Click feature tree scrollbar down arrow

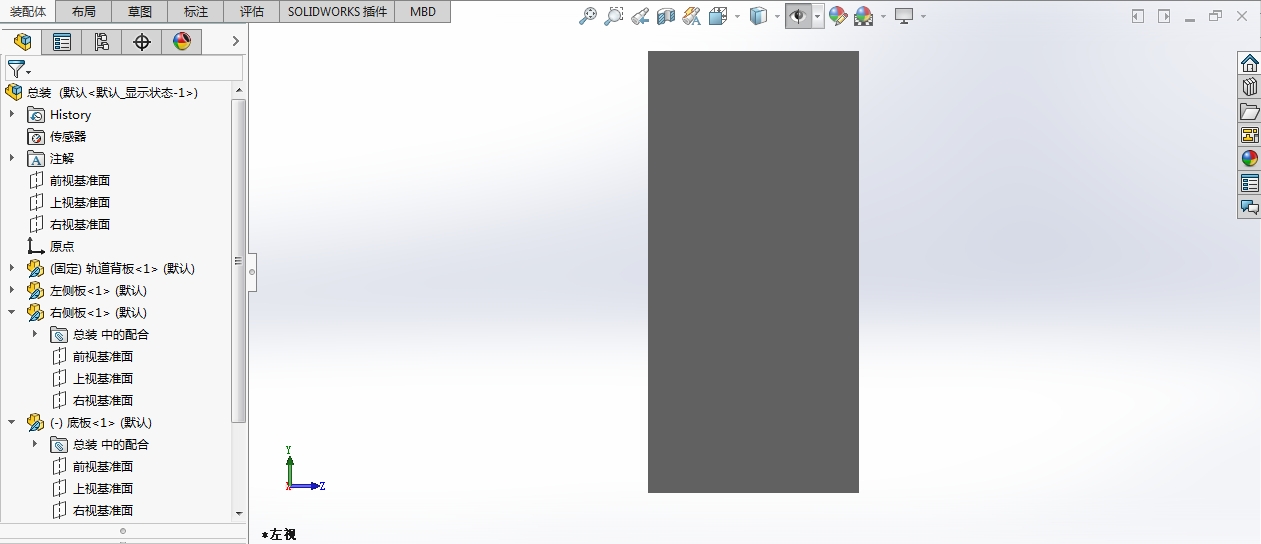click(x=238, y=513)
